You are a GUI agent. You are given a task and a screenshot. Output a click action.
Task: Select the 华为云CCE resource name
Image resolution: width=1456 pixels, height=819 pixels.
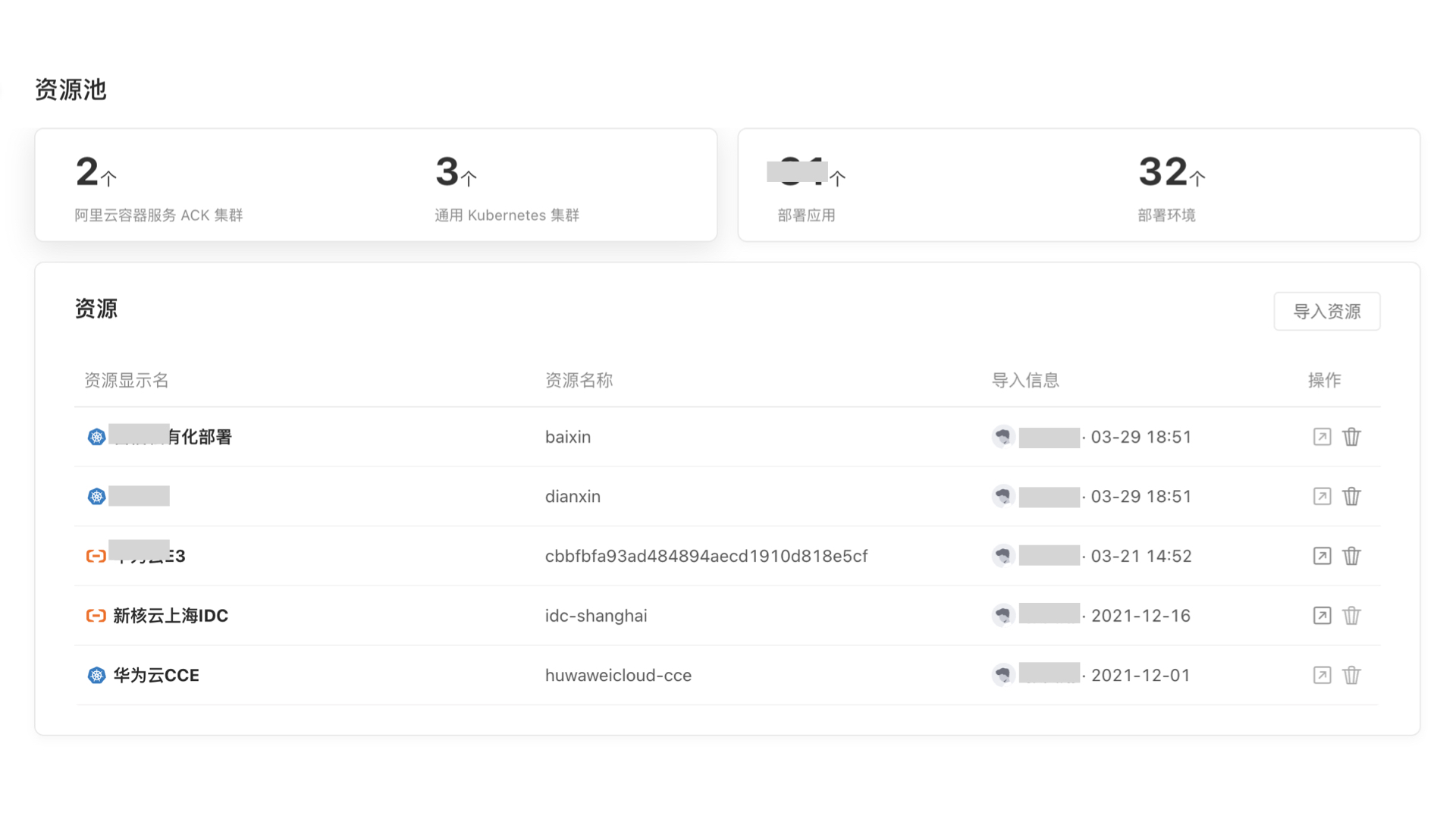(x=156, y=675)
